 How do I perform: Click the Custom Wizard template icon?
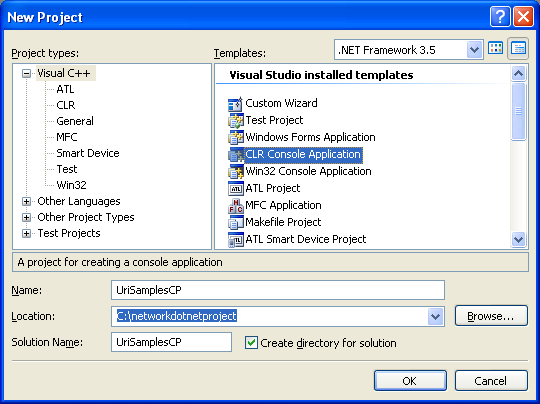pyautogui.click(x=236, y=104)
